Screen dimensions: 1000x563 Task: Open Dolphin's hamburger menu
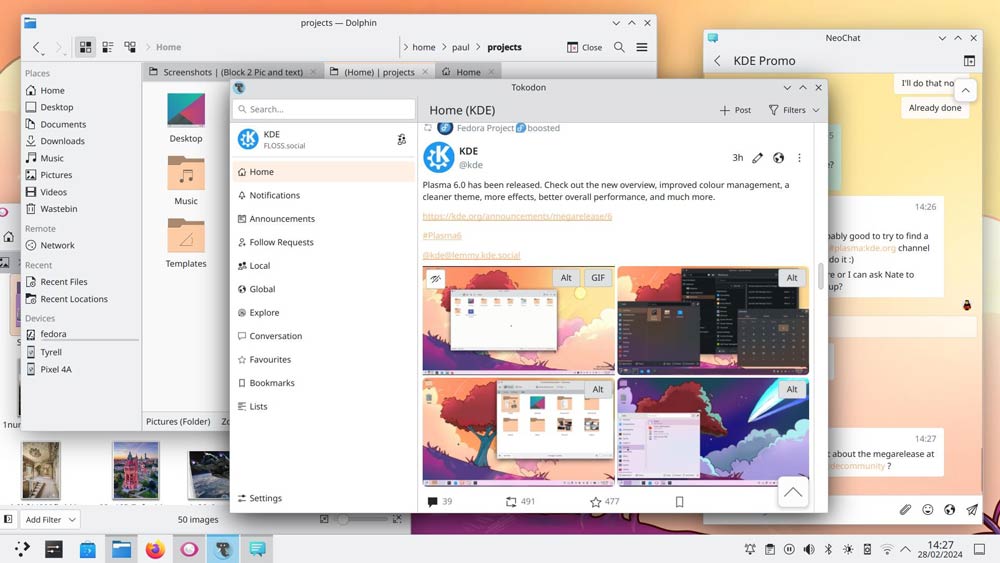pyautogui.click(x=642, y=47)
